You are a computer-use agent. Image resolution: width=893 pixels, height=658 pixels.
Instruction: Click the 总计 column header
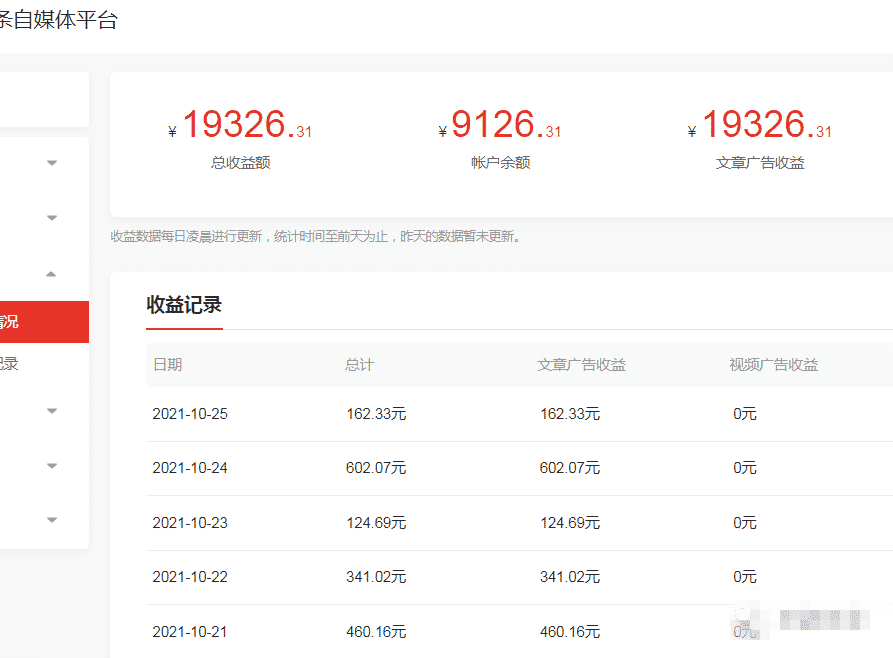click(x=359, y=365)
